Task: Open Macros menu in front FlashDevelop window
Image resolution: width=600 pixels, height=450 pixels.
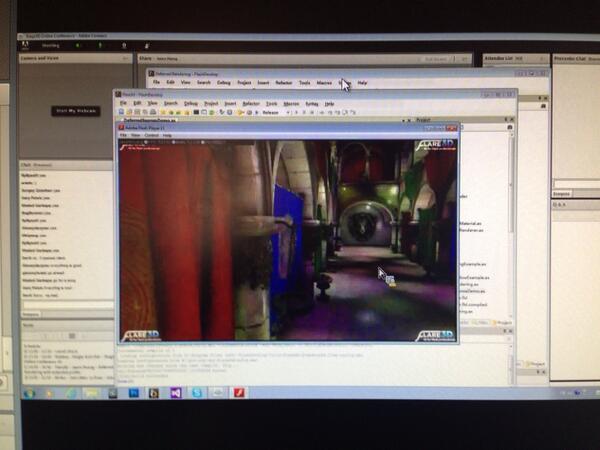Action: click(x=291, y=104)
